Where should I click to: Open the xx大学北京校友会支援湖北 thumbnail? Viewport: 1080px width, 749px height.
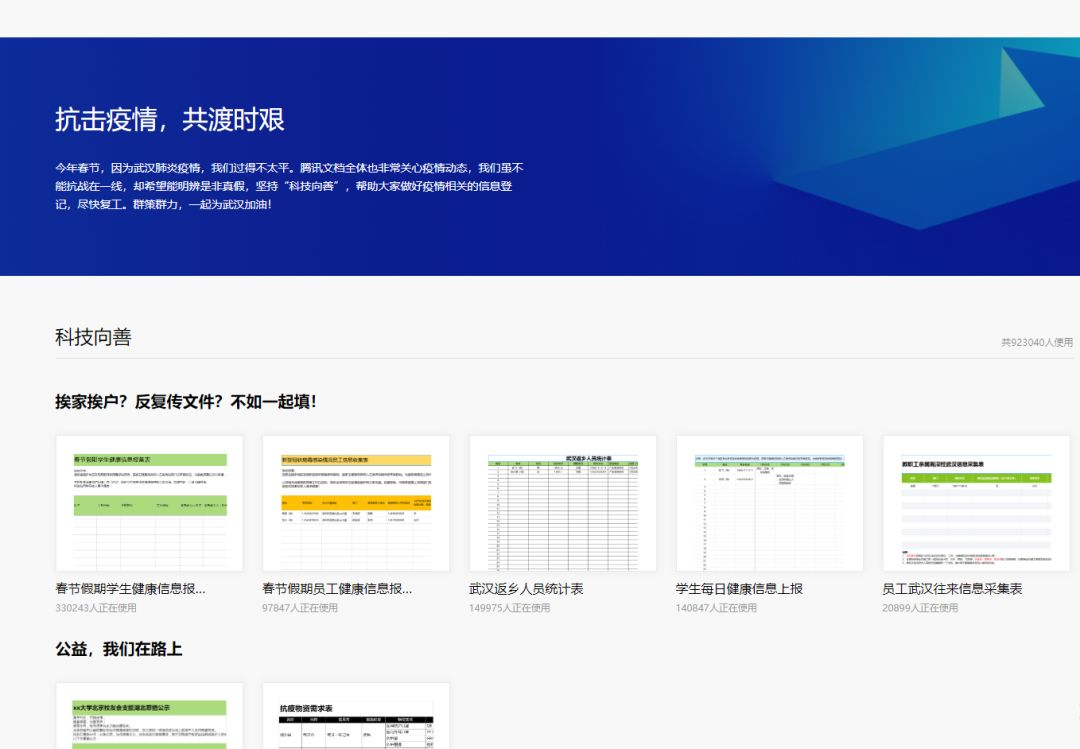pyautogui.click(x=149, y=716)
